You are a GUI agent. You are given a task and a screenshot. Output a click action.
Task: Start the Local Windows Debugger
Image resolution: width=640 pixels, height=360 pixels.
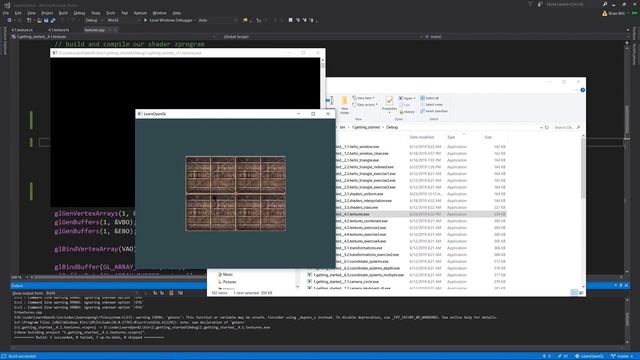[x=168, y=20]
